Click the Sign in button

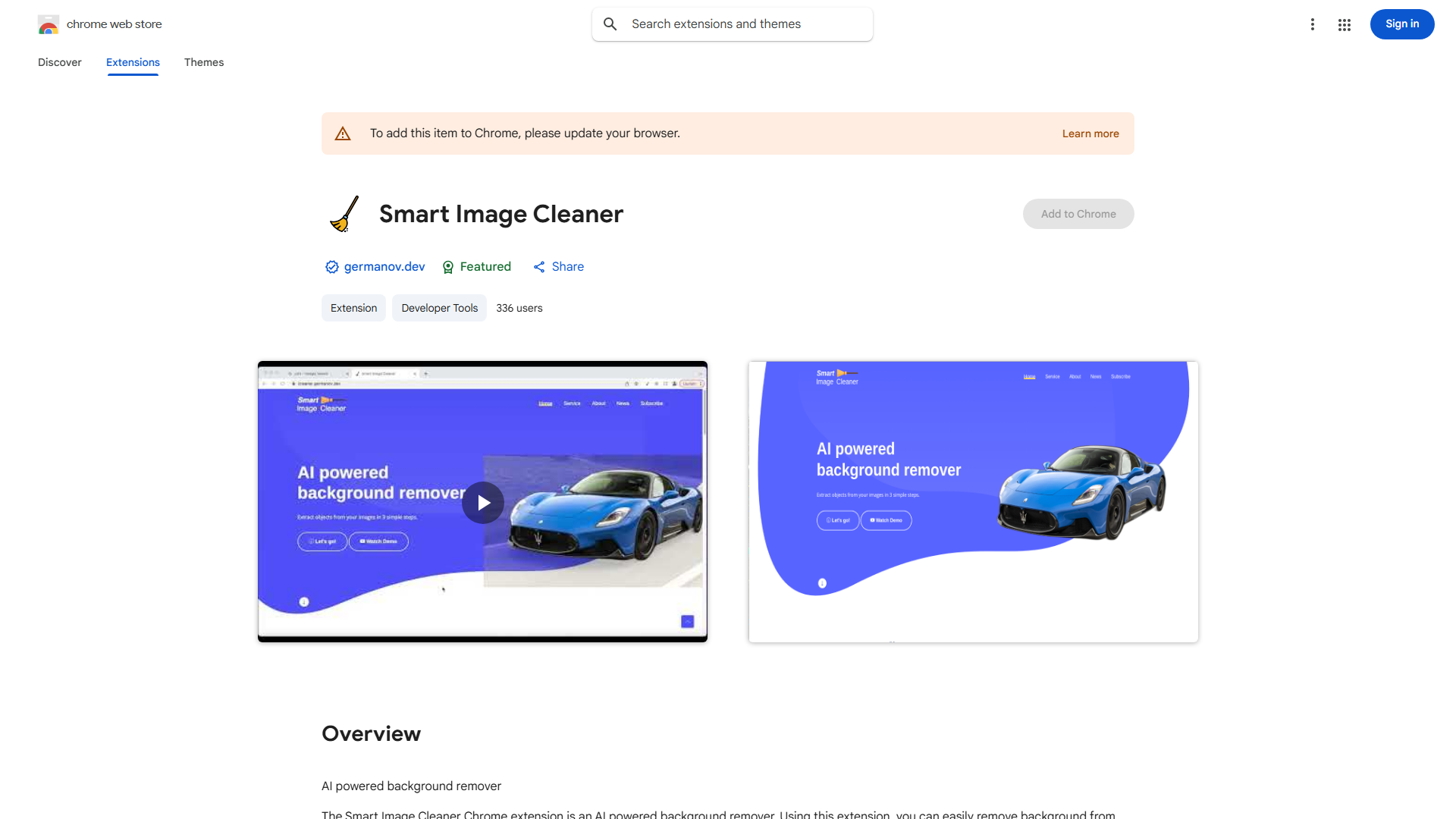pos(1401,24)
